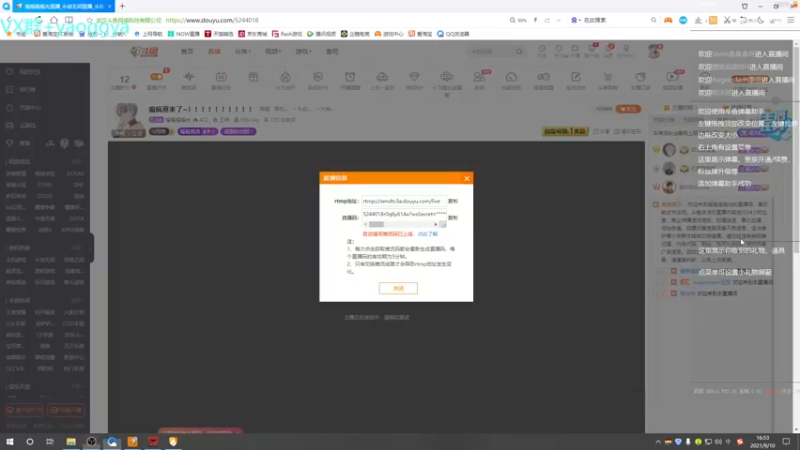Close the dialog with the orange X button
This screenshot has height=450, width=800.
[466, 178]
